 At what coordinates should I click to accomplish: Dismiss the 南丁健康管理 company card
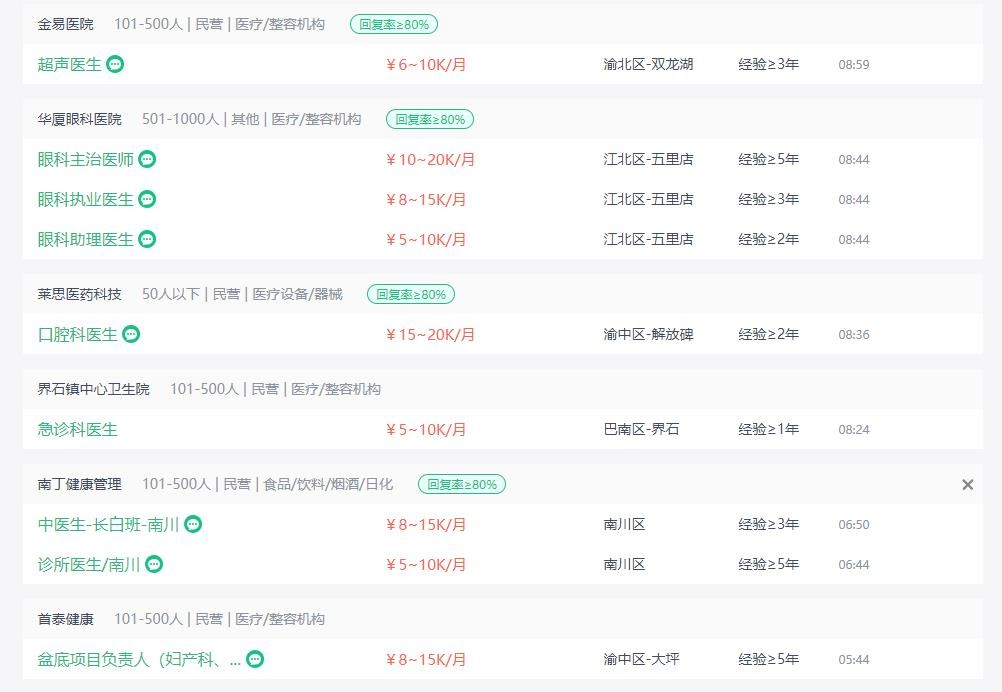pos(967,485)
